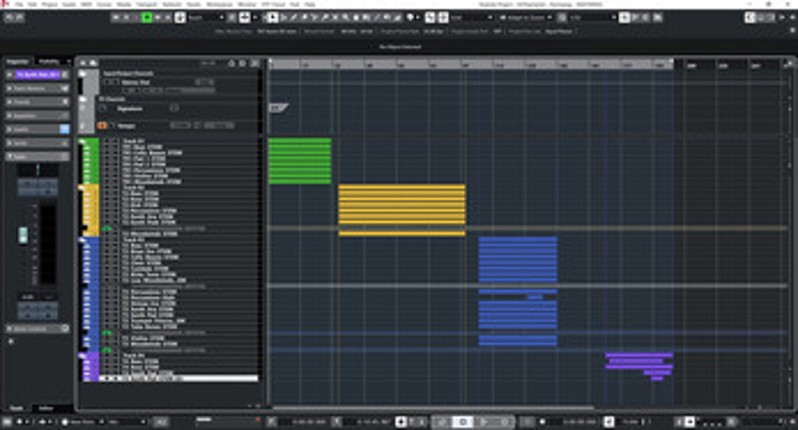Select the Tempo track row
This screenshot has width=798, height=430.
(178, 125)
